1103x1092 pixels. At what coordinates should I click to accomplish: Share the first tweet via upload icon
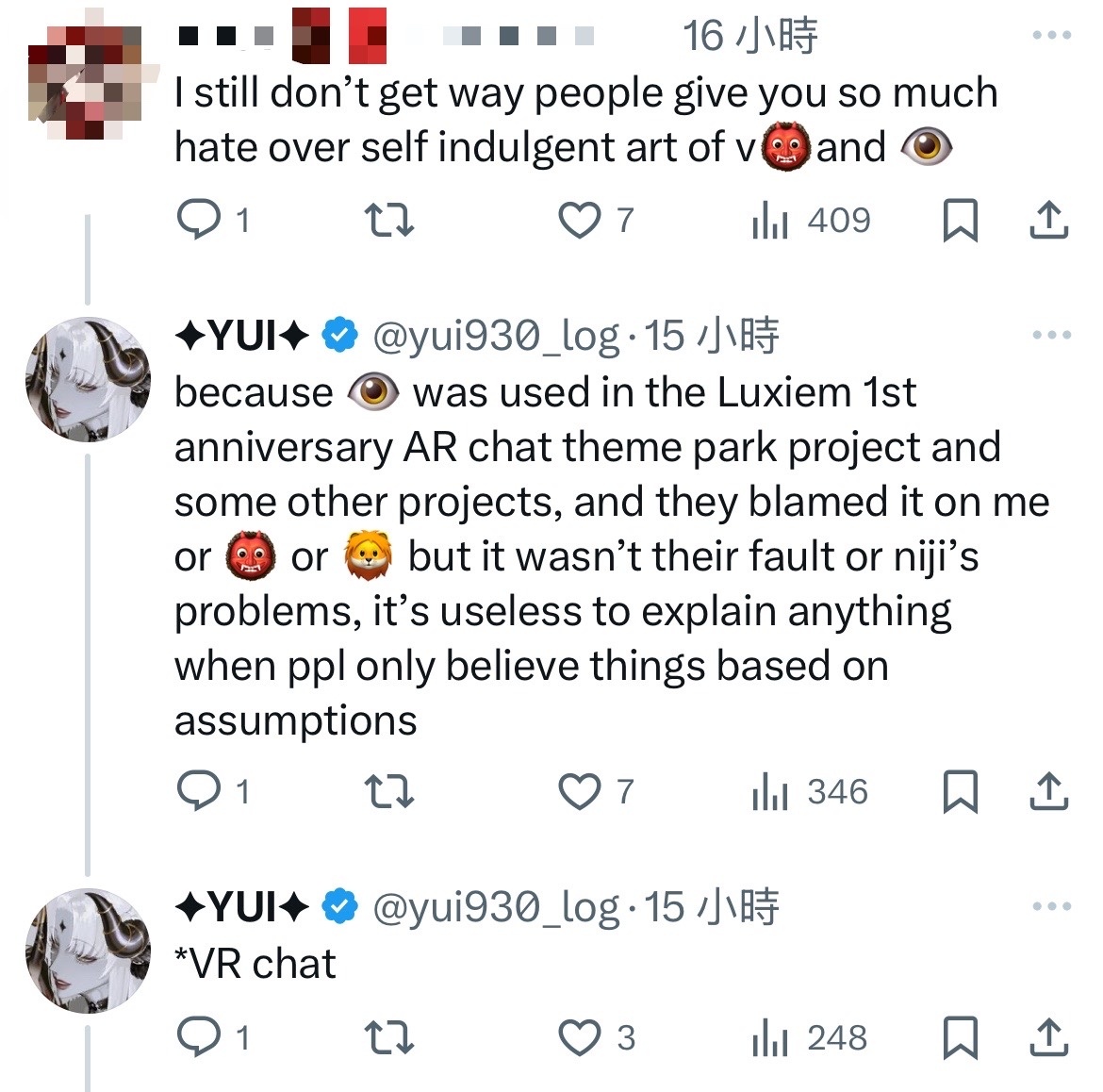1049,220
